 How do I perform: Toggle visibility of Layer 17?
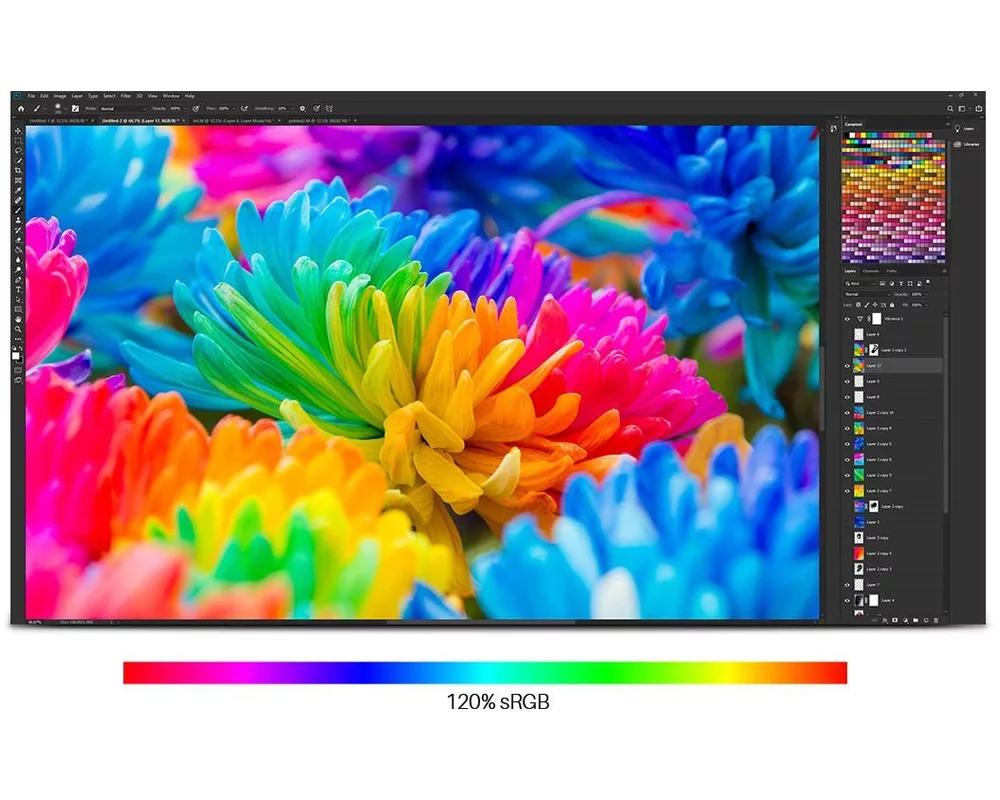[847, 366]
